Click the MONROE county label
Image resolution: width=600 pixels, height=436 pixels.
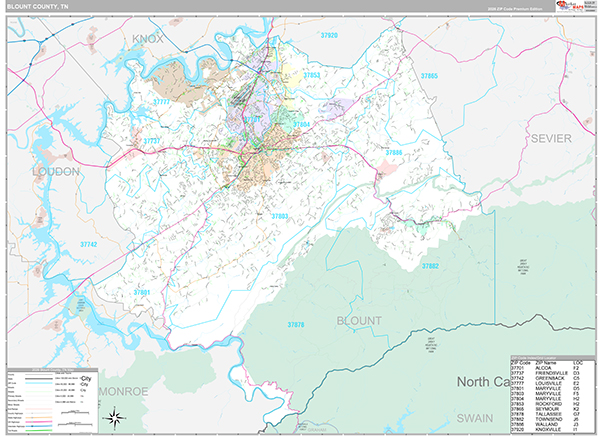(x=124, y=391)
